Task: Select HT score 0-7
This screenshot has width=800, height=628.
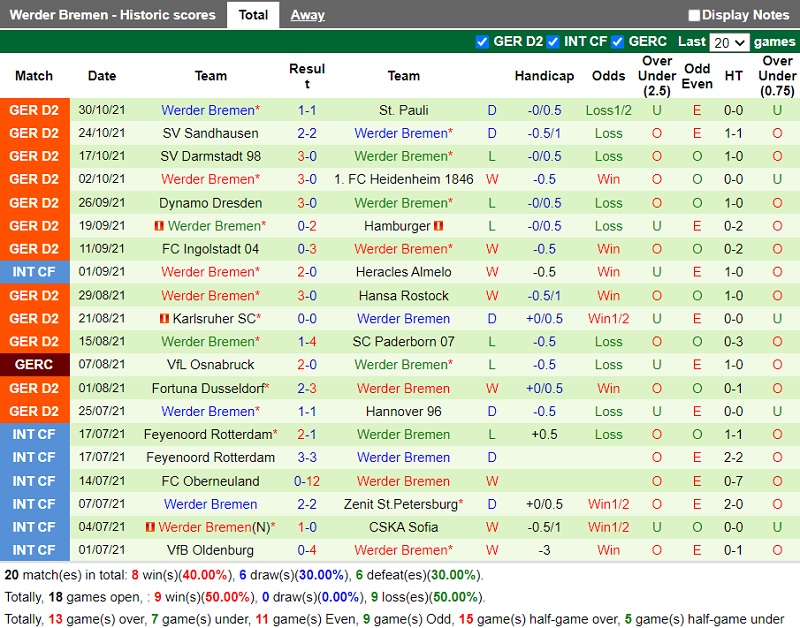Action: (x=733, y=481)
